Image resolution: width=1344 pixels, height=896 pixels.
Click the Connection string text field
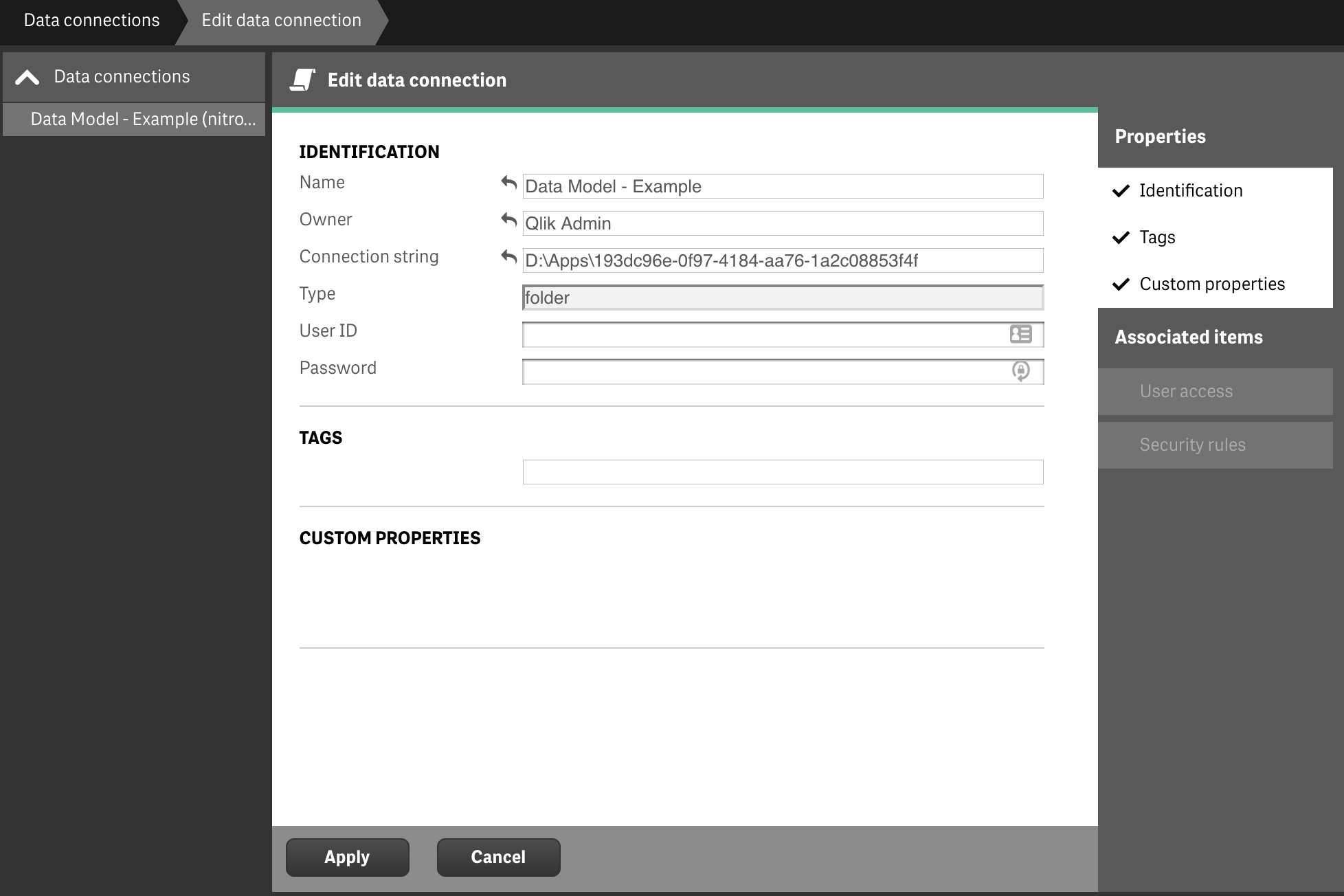(783, 261)
